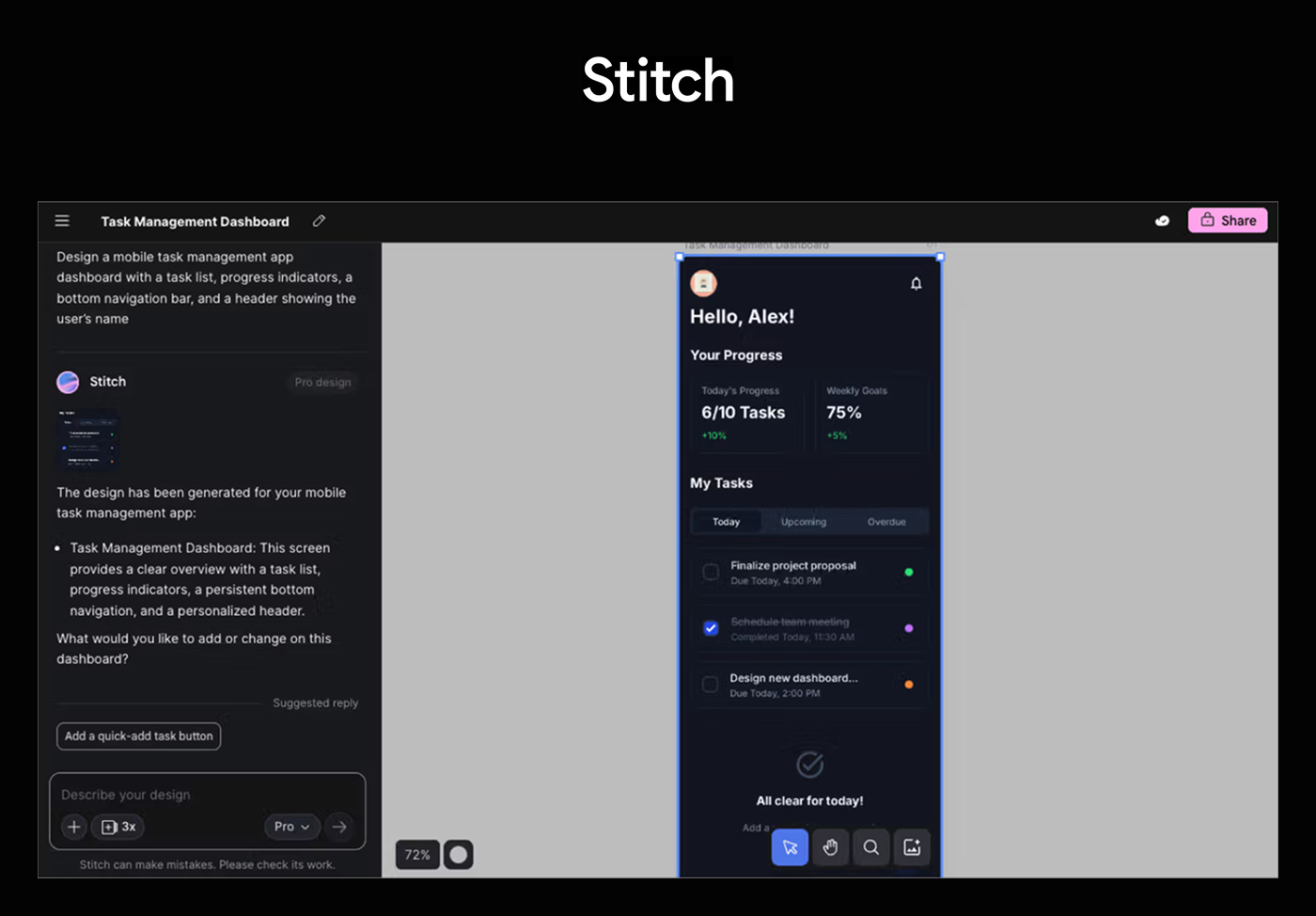Click the Describe your design field

click(x=207, y=795)
